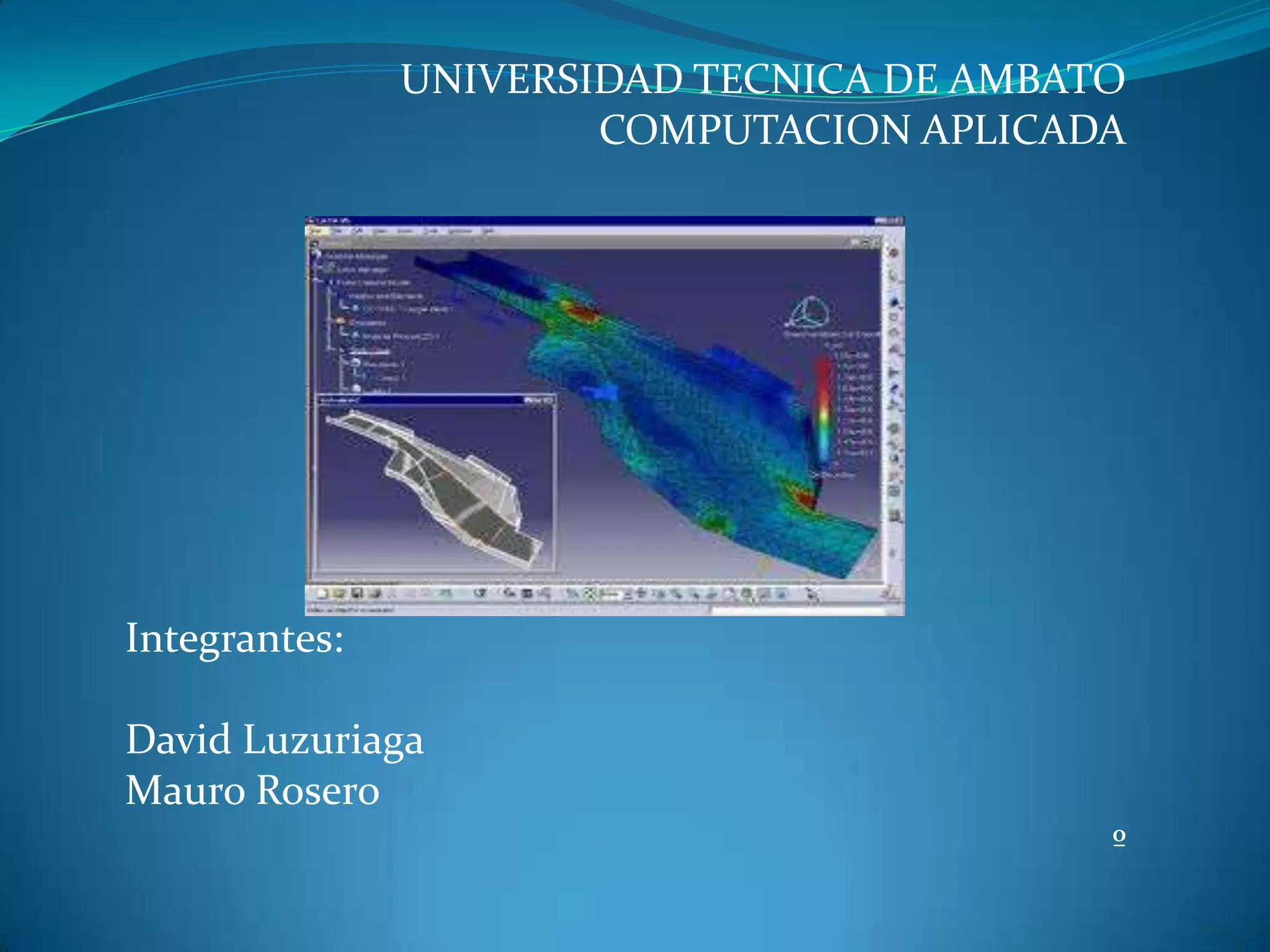Select 'Analysis Manager' tree label

point(357,256)
